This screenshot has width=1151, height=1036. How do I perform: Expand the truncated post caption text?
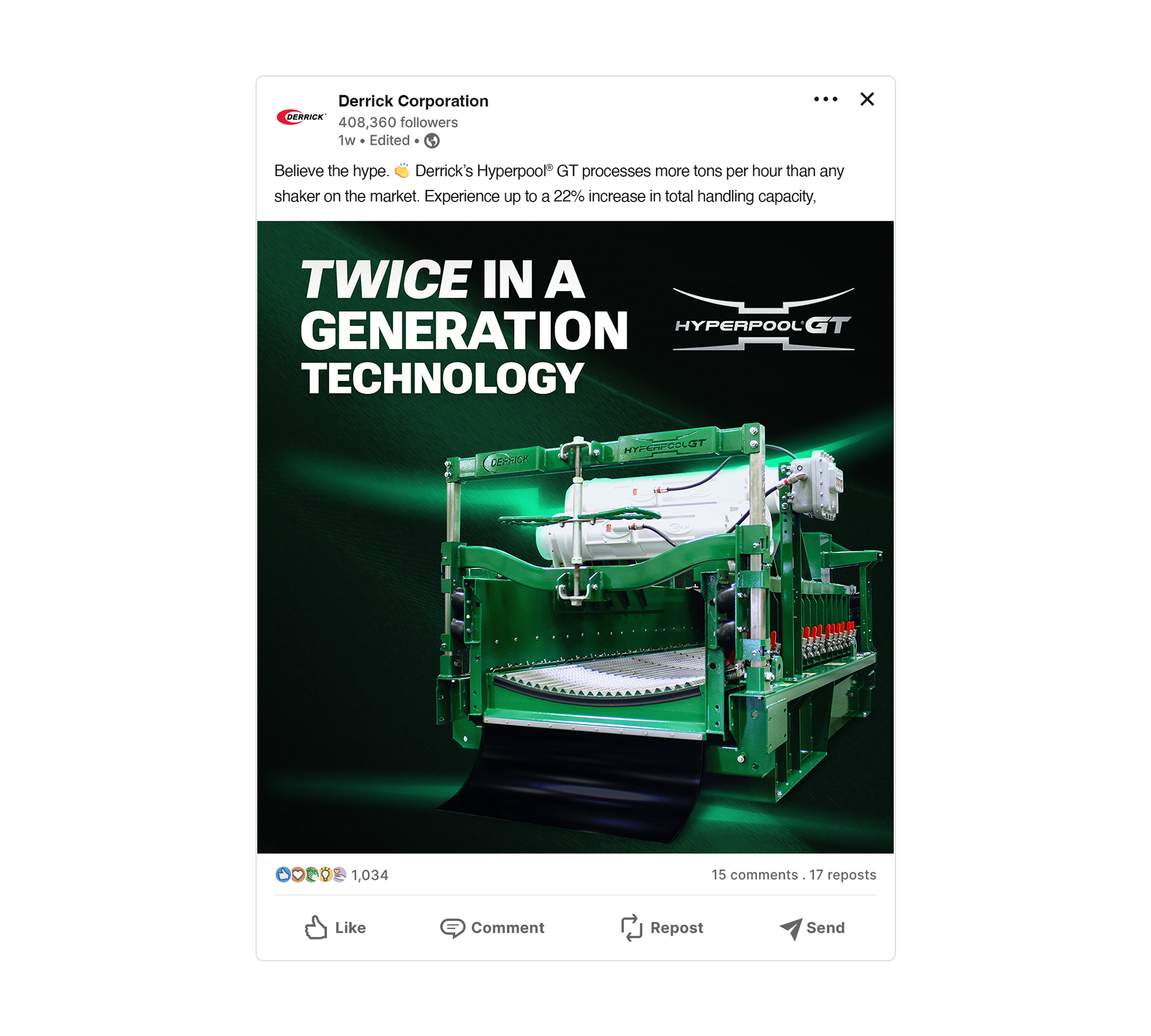tap(559, 183)
